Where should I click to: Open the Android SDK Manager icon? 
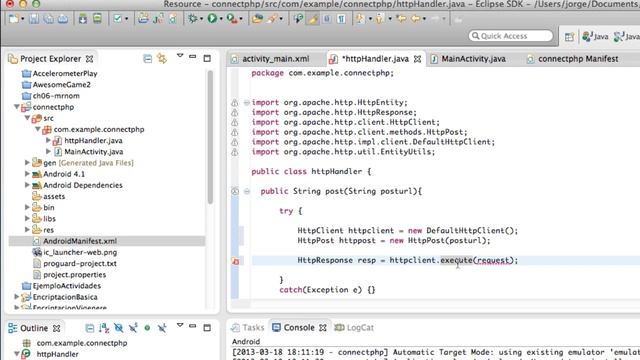point(83,19)
